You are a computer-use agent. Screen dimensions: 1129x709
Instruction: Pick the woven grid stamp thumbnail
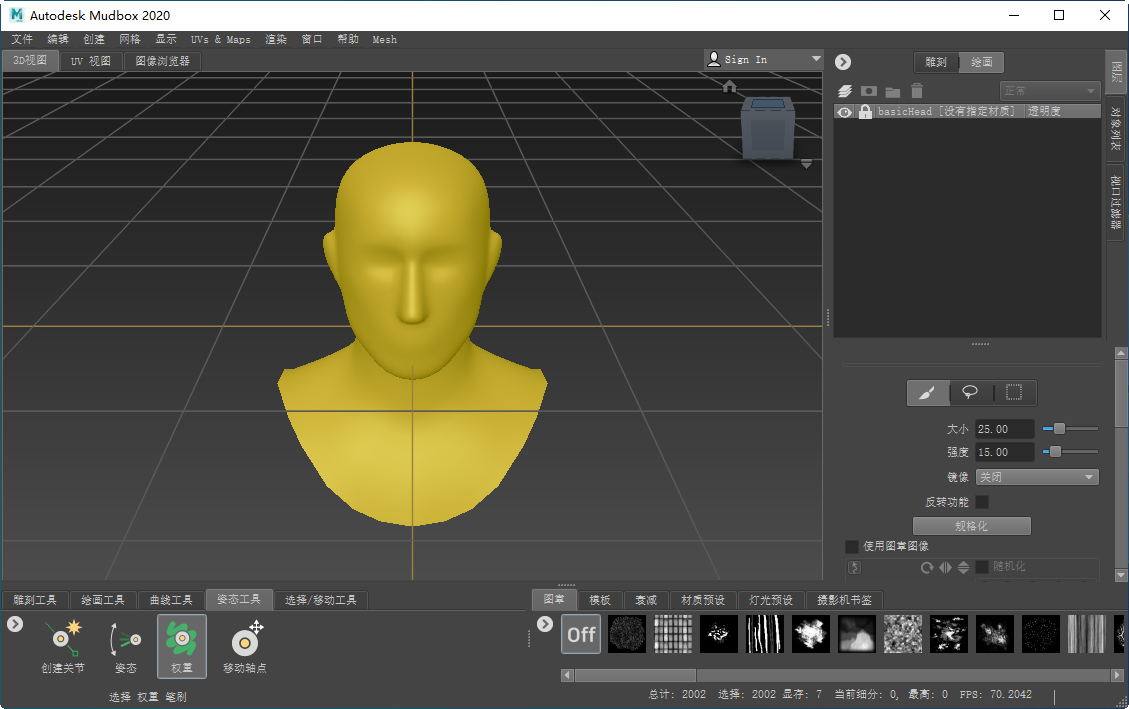point(673,634)
